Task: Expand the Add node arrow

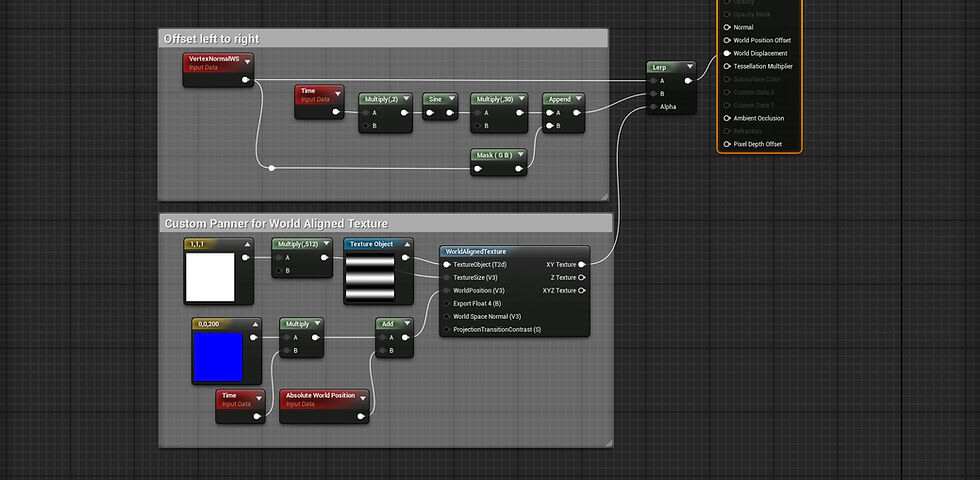Action: click(407, 324)
